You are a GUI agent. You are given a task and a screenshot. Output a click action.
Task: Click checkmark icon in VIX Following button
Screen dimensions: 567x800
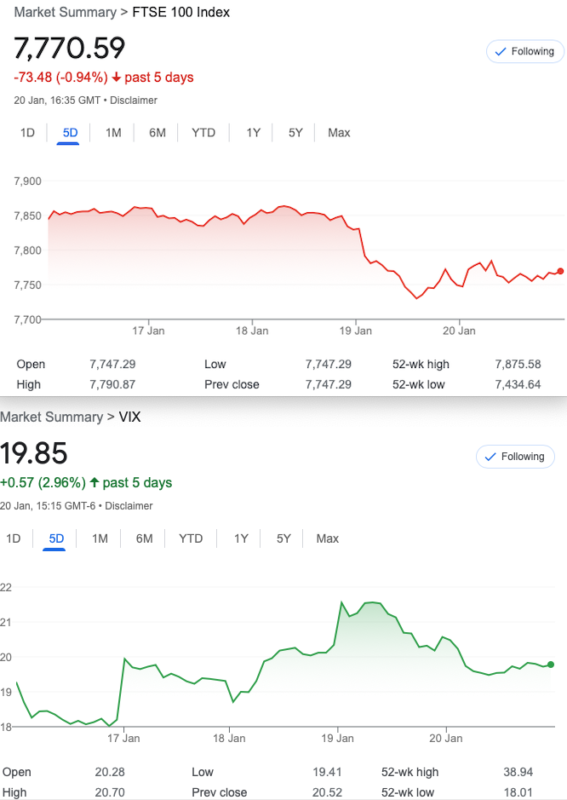(x=490, y=457)
